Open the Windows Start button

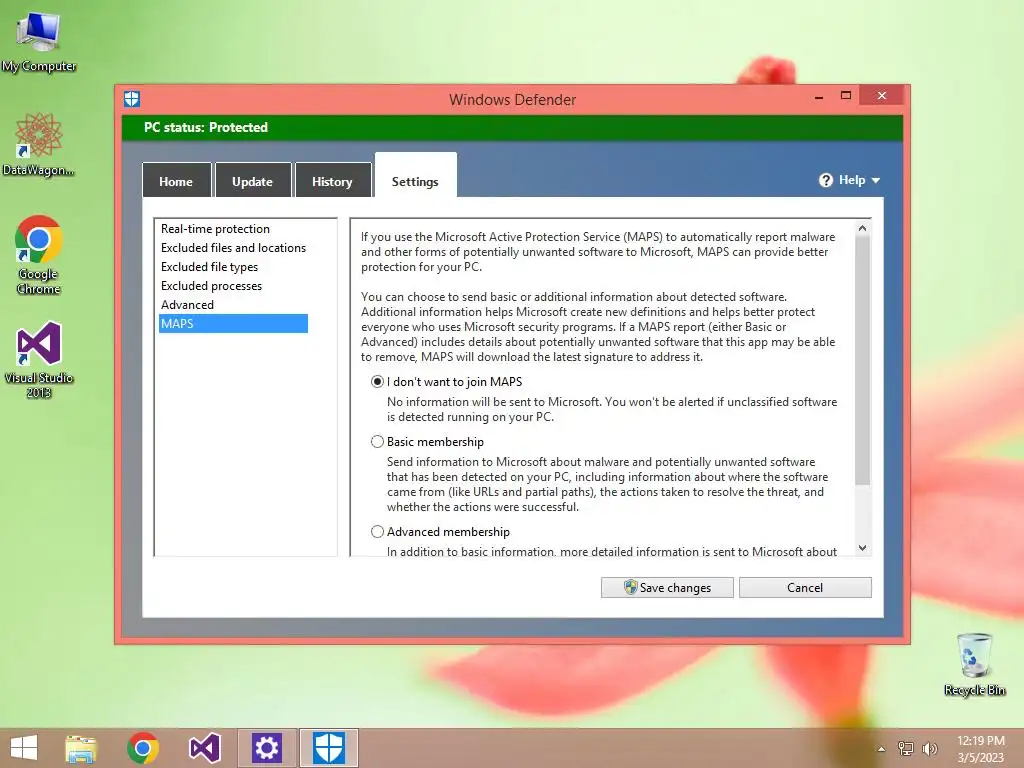click(x=24, y=748)
